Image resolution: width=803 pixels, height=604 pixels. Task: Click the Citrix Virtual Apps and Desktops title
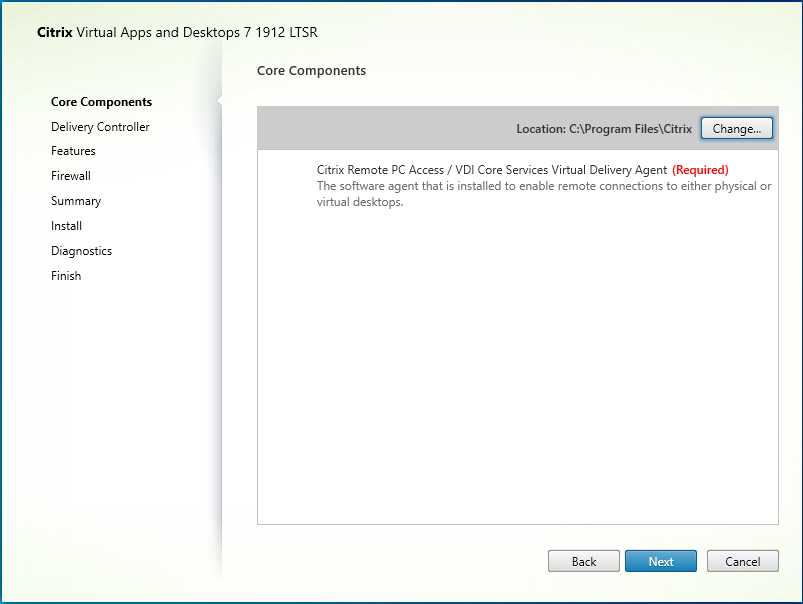pos(177,32)
